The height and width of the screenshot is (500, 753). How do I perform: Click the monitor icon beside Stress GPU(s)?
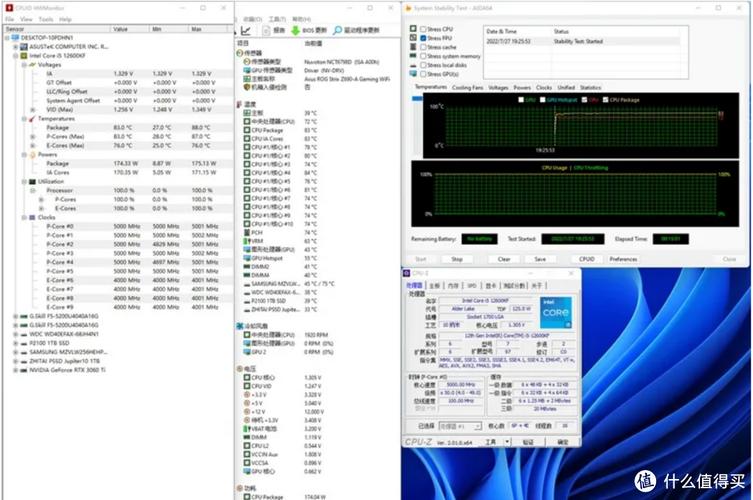click(x=413, y=74)
